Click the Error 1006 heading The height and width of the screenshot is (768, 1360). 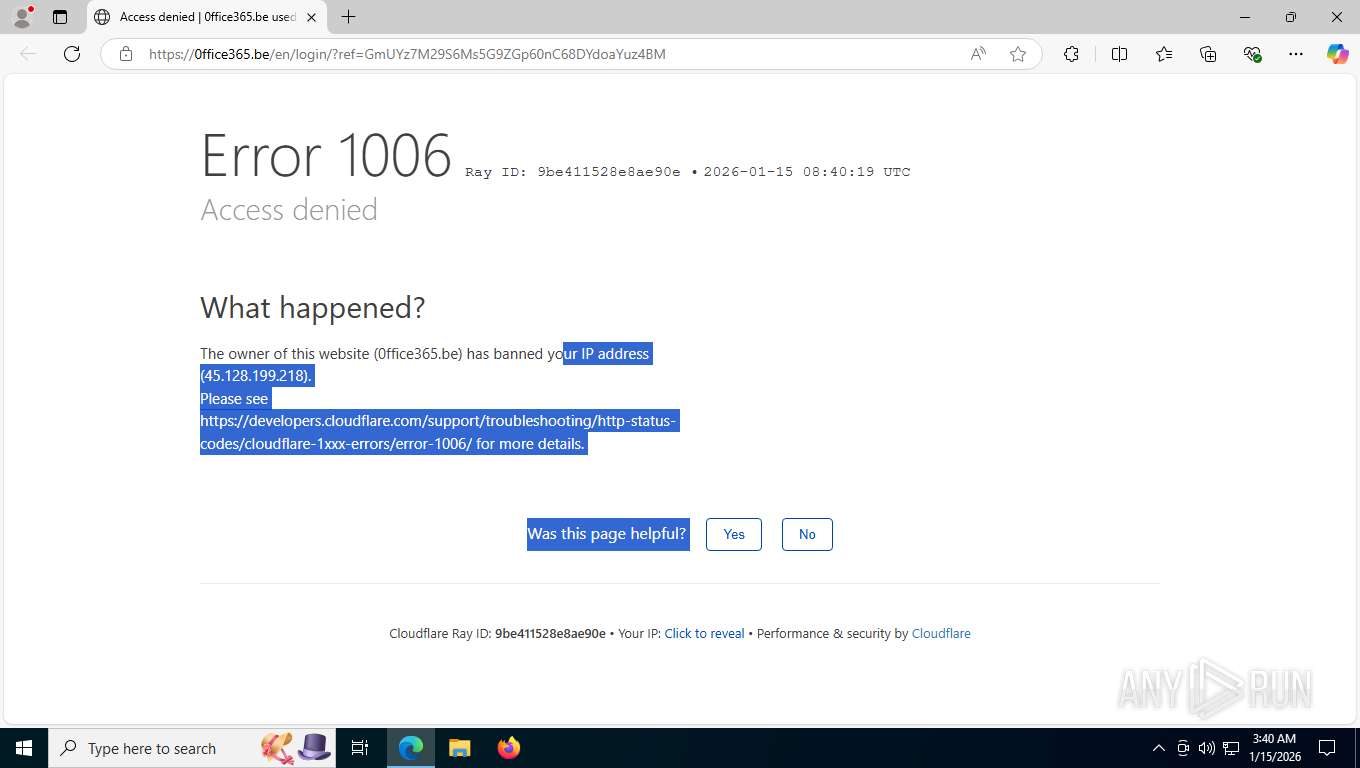[326, 155]
